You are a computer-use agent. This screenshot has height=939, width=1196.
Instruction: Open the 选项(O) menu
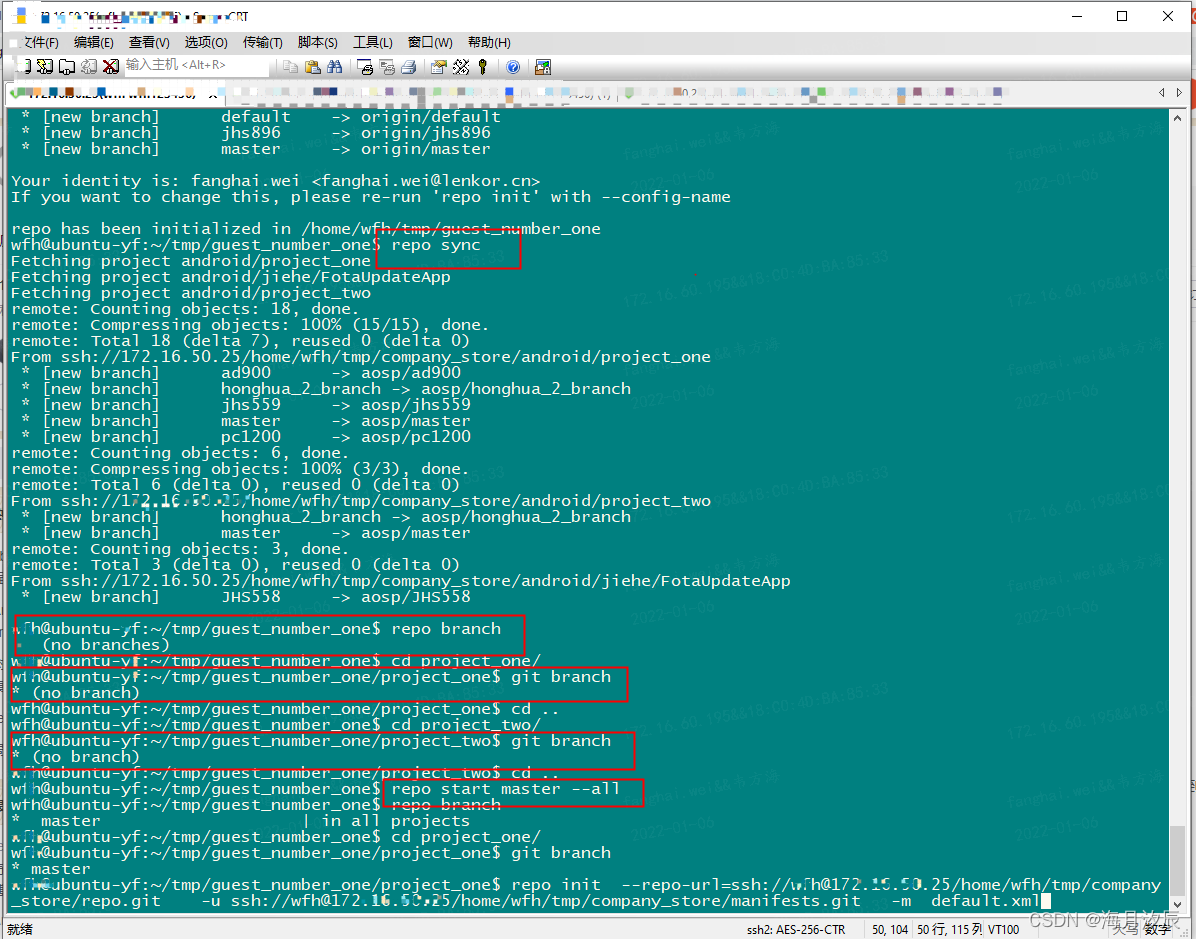coord(204,42)
